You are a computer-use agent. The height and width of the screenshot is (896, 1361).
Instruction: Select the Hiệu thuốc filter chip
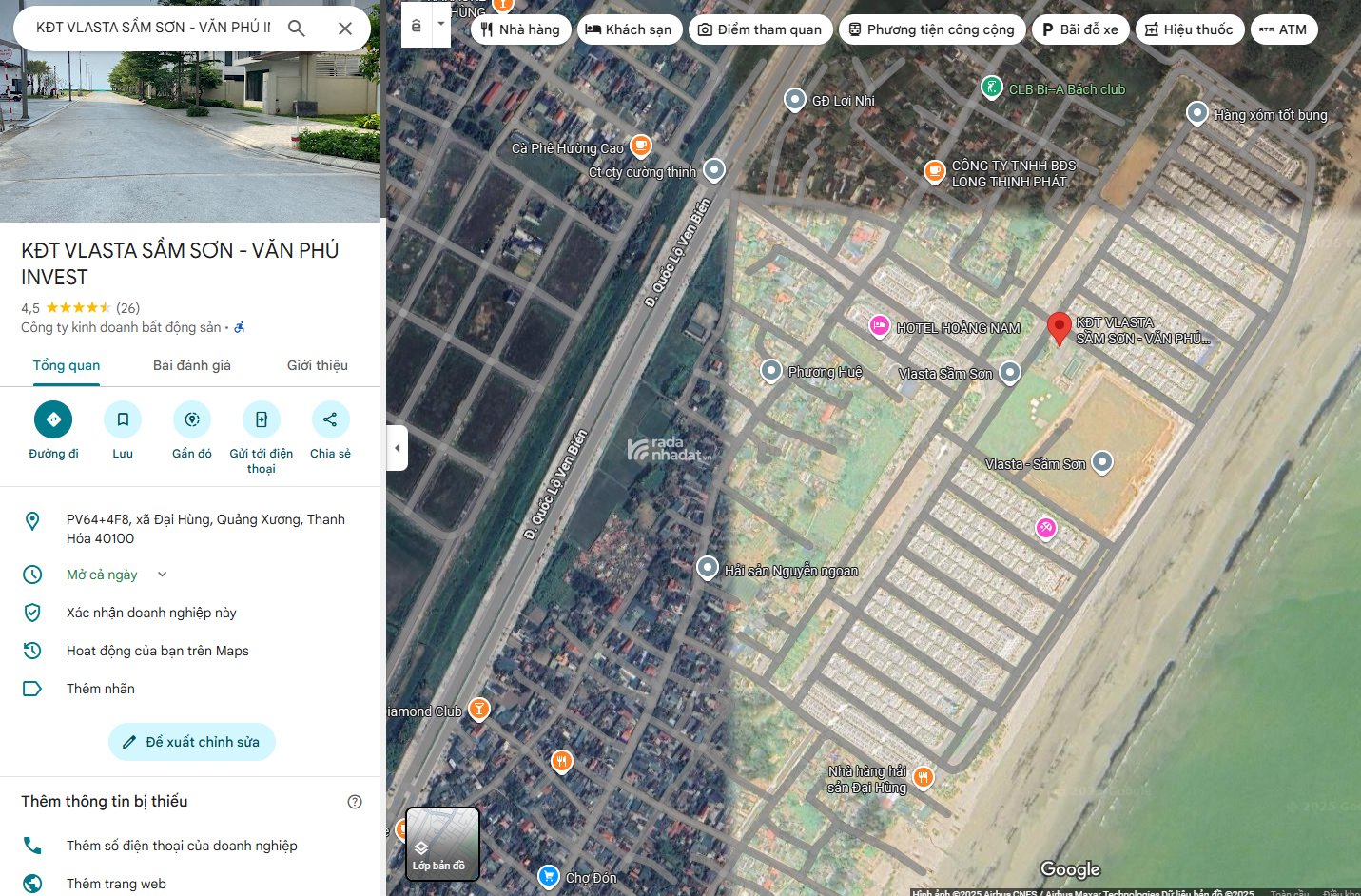click(x=1189, y=29)
